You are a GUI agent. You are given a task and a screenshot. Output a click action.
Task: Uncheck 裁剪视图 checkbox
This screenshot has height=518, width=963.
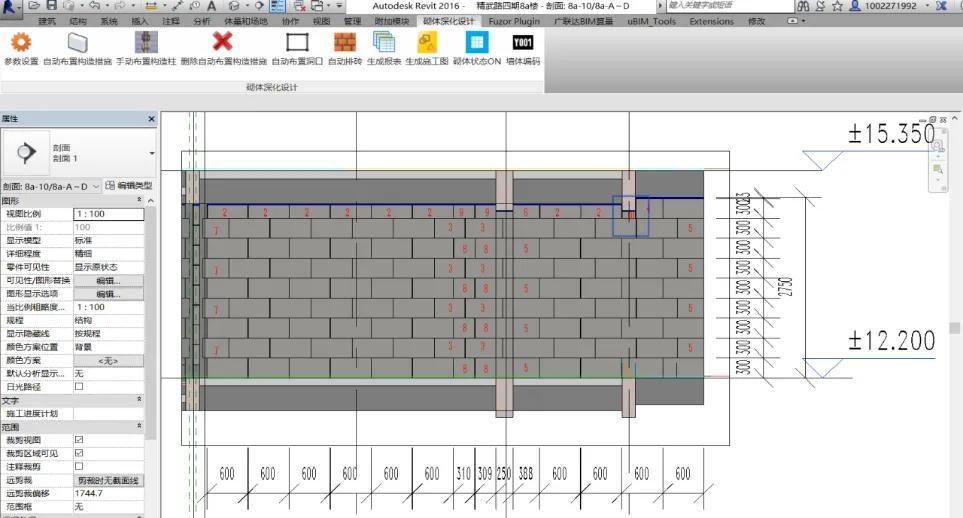pyautogui.click(x=79, y=440)
